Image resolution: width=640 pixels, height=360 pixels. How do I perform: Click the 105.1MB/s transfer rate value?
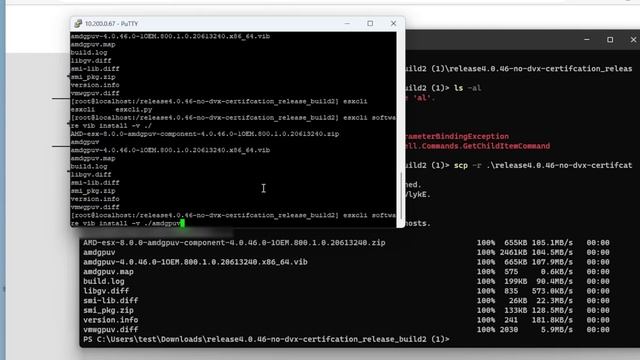coord(552,242)
